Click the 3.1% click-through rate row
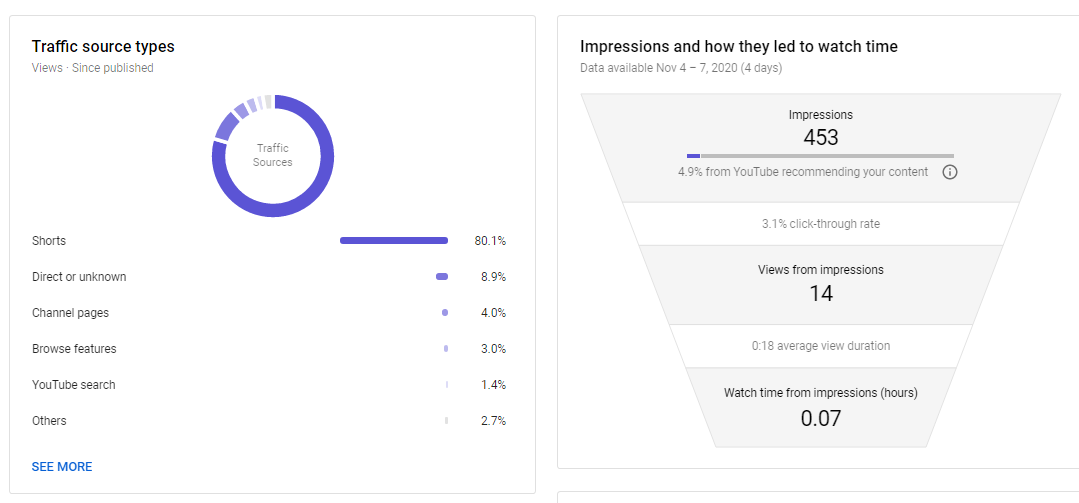This screenshot has height=503, width=1079. (821, 224)
